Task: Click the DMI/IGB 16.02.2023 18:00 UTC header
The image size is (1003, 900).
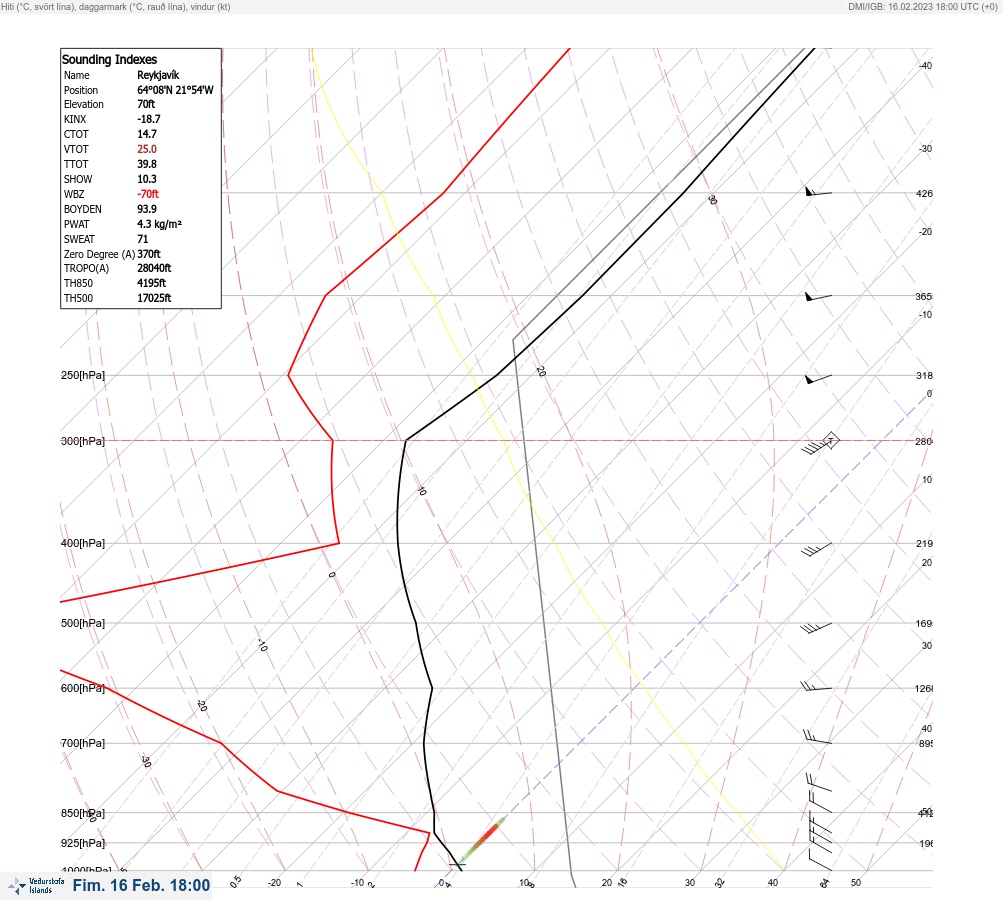Action: tap(923, 6)
